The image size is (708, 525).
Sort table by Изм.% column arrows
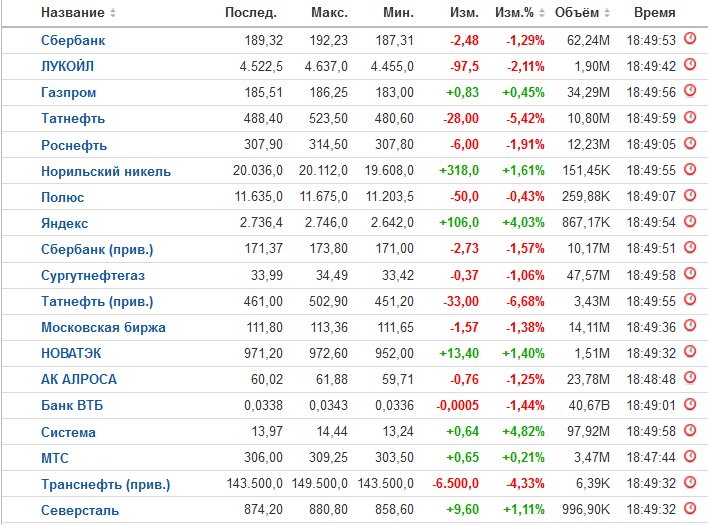(542, 13)
